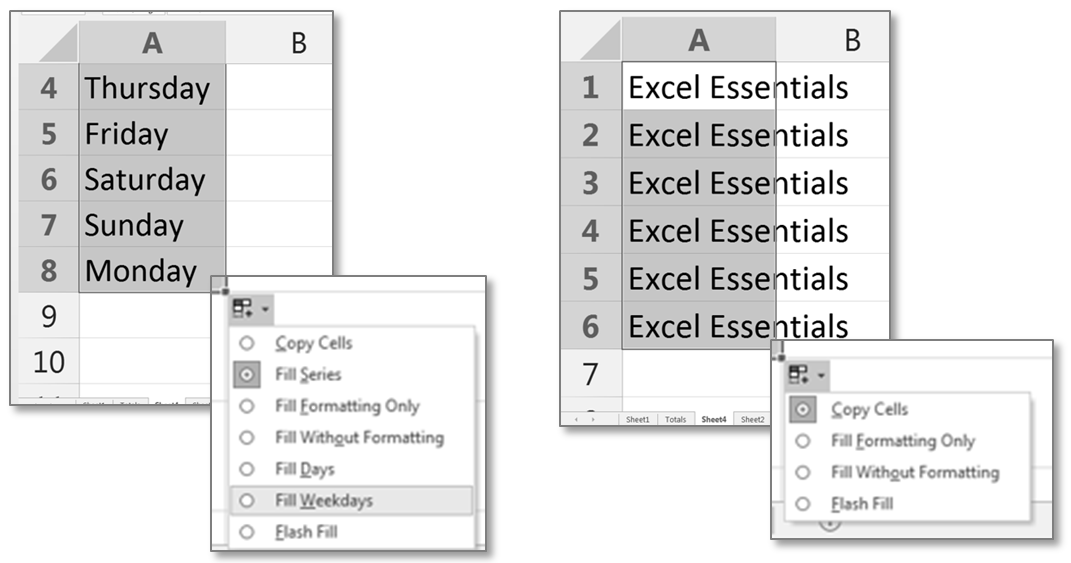Open the Totals sheet tab
This screenshot has width=1071, height=563.
point(675,420)
